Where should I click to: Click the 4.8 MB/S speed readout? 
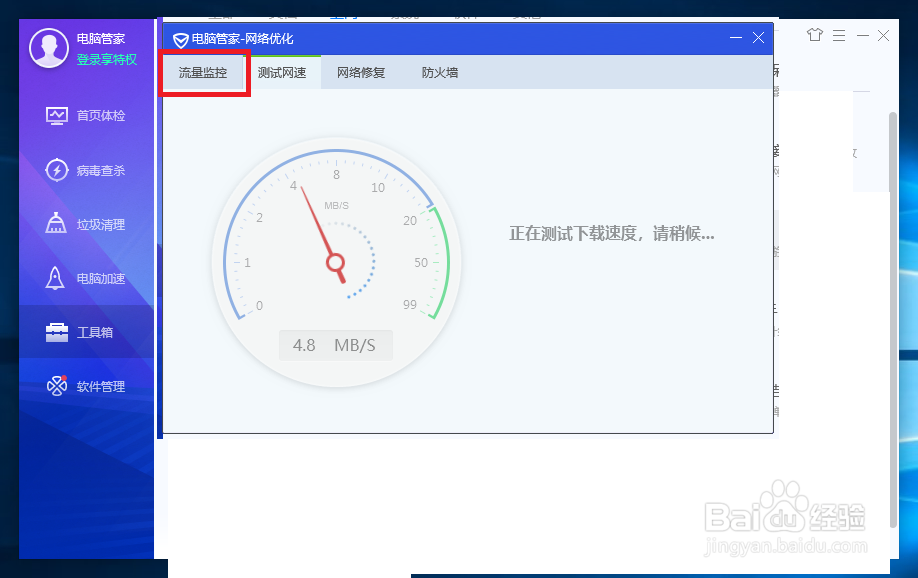point(335,346)
